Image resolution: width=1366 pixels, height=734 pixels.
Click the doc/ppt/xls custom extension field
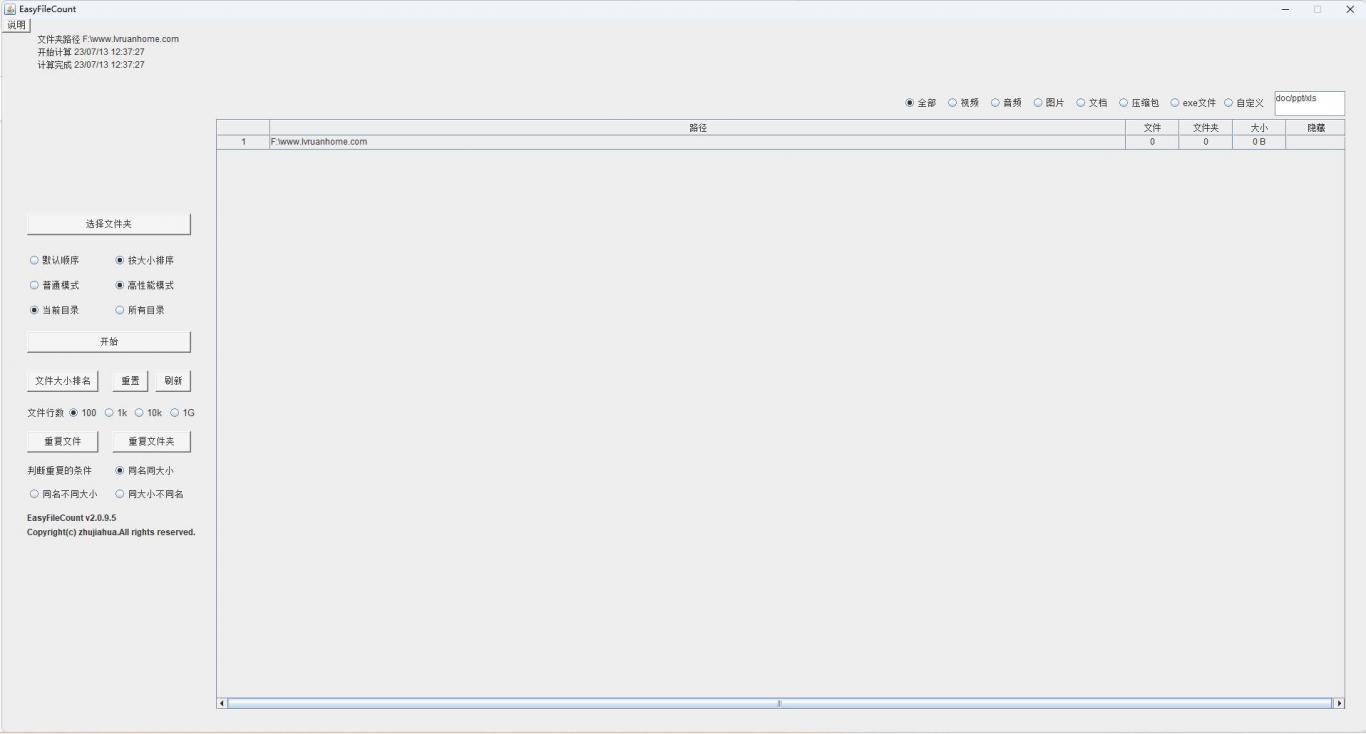click(x=1309, y=103)
